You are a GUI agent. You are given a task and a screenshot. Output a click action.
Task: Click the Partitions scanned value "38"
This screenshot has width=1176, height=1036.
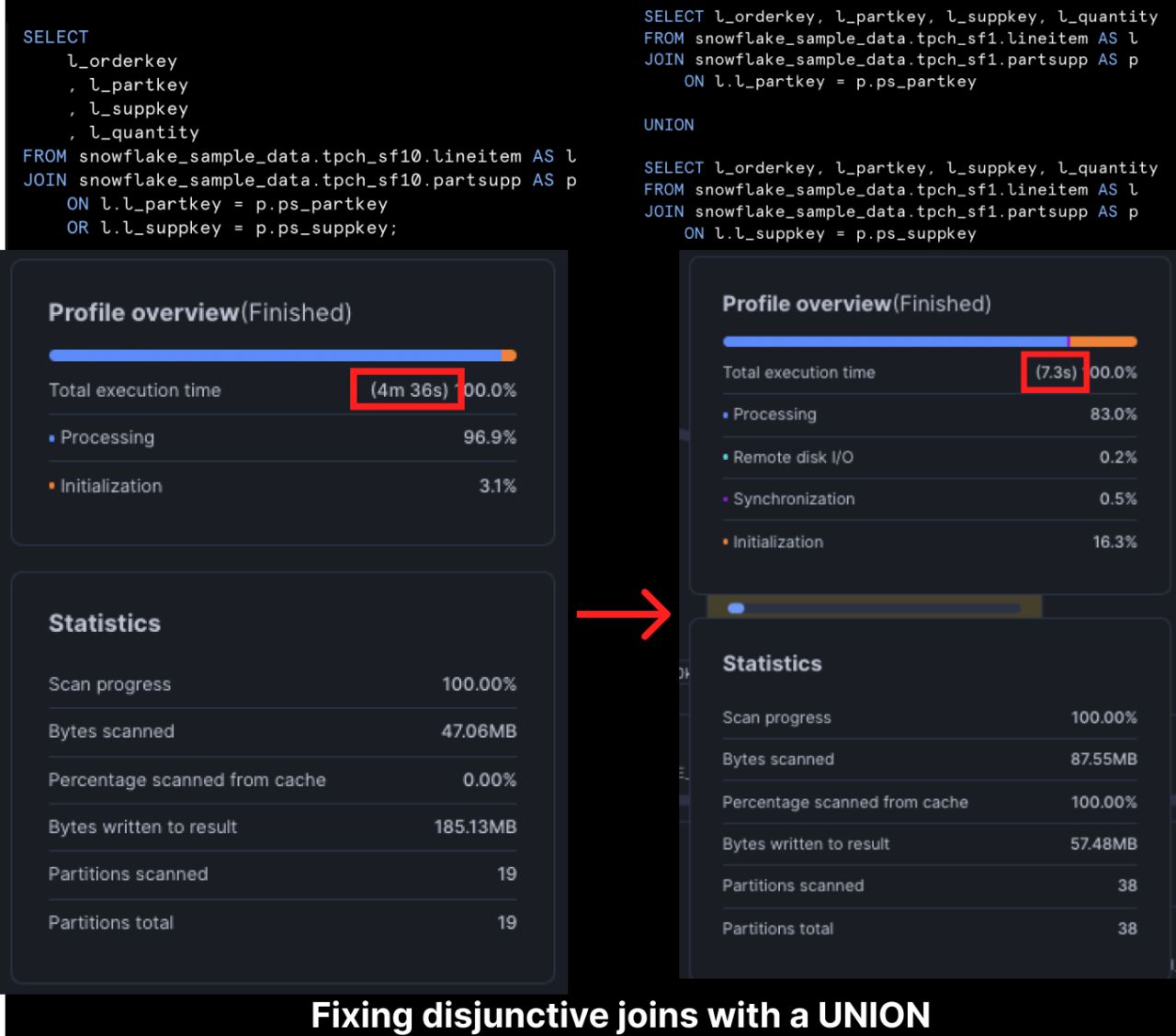(1127, 885)
